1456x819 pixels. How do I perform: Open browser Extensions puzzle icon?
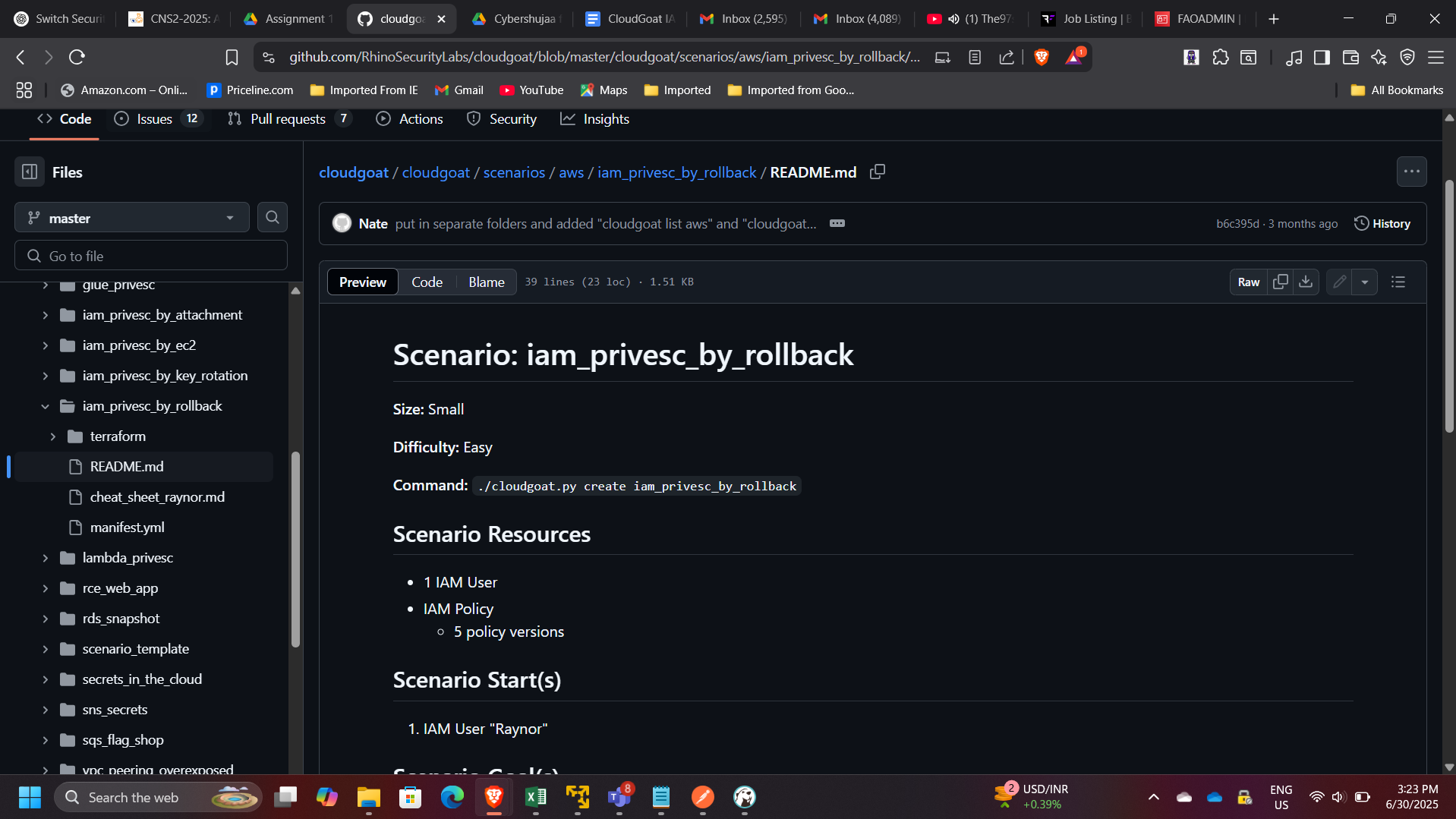(x=1221, y=56)
